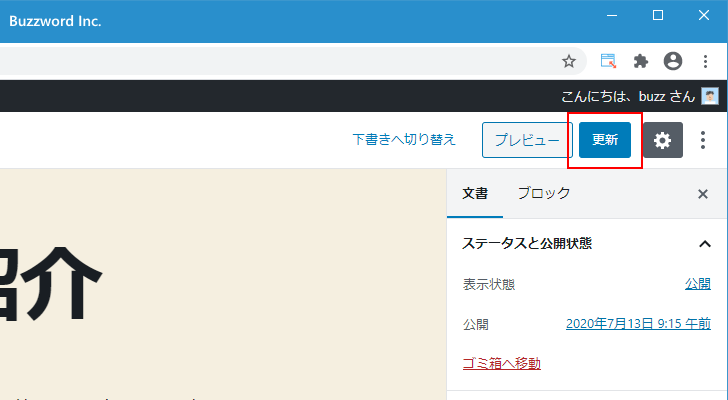
Task: Open the Chrome extensions puzzle icon
Action: pyautogui.click(x=641, y=61)
